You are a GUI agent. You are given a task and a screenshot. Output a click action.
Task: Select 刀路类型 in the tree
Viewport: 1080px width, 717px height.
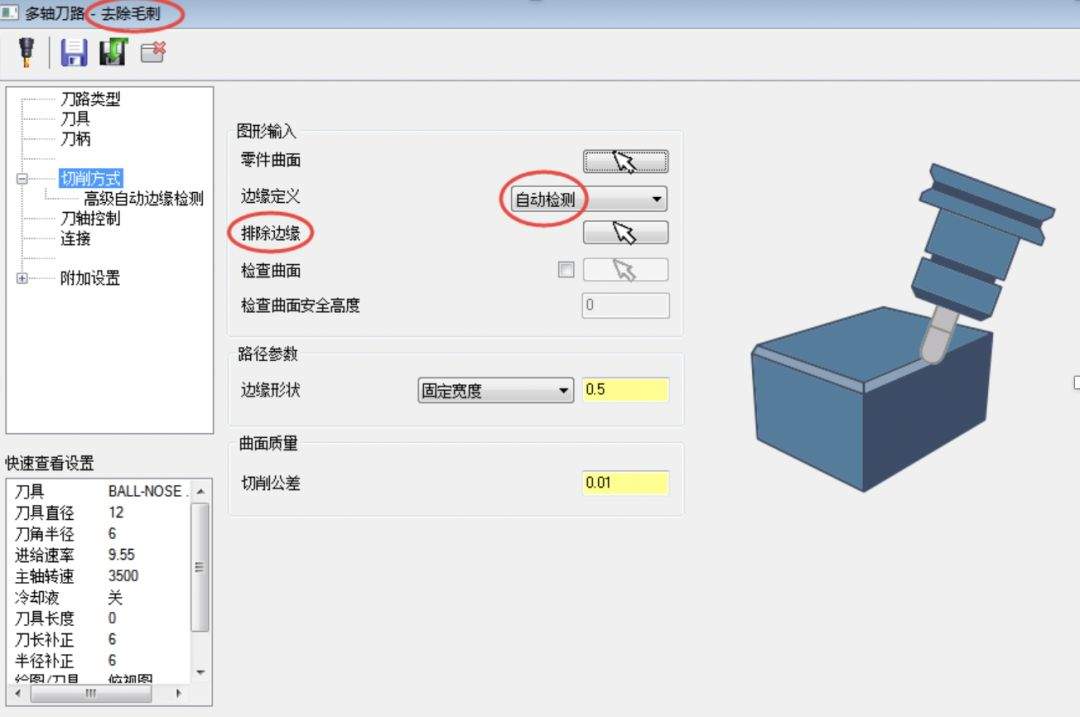click(x=90, y=99)
